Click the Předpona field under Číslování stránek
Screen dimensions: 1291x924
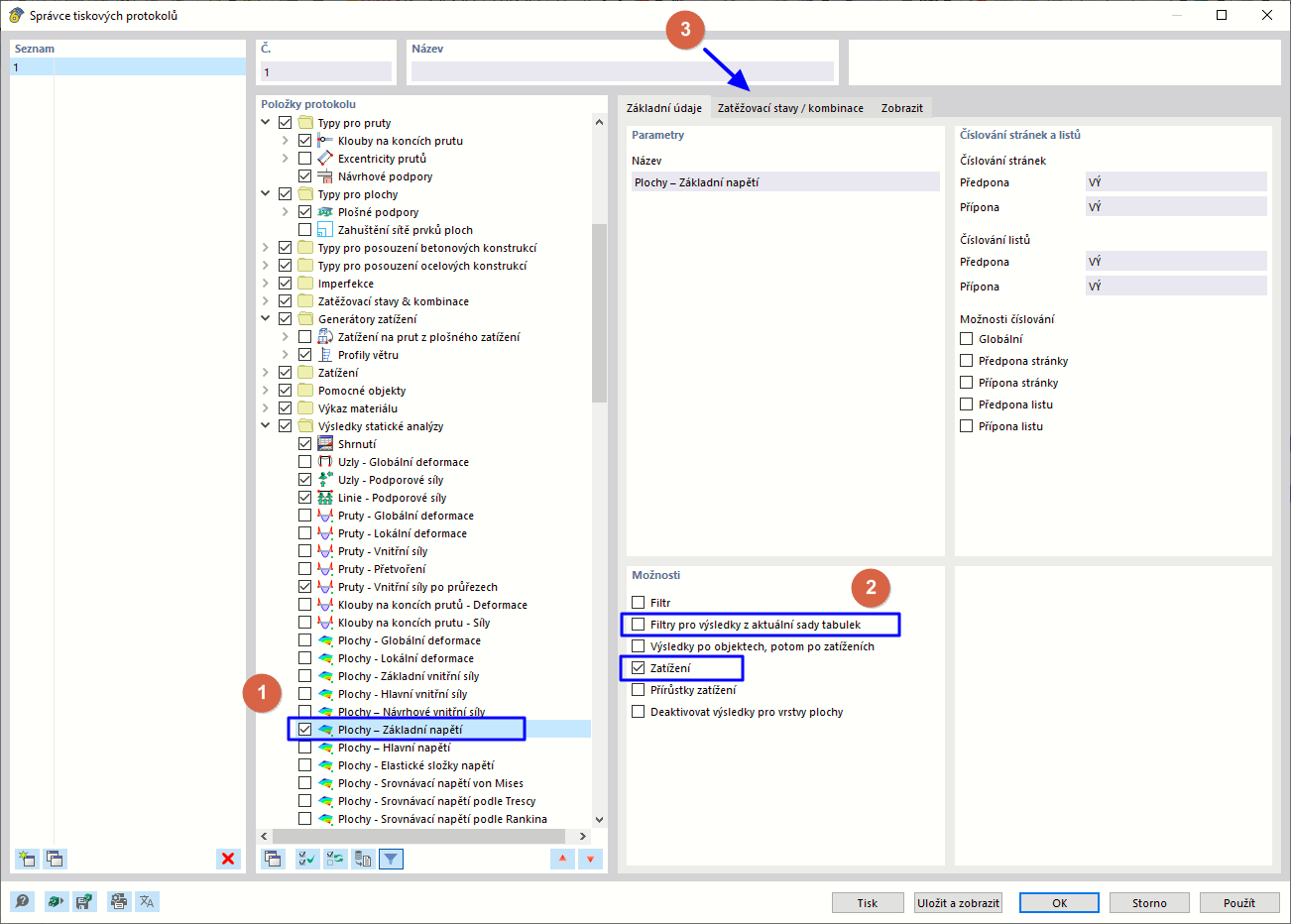click(1176, 182)
